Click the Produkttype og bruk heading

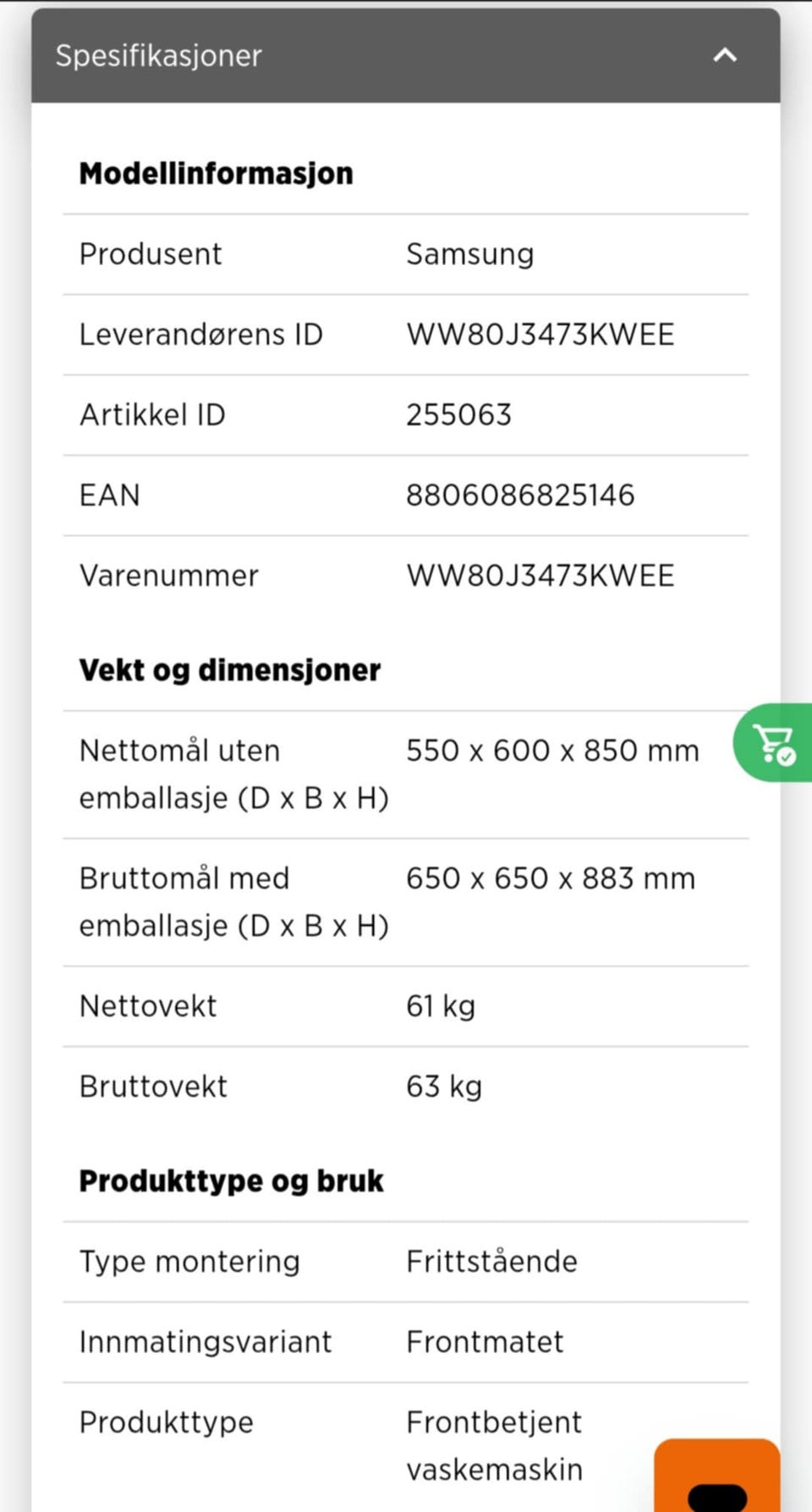tap(231, 1181)
